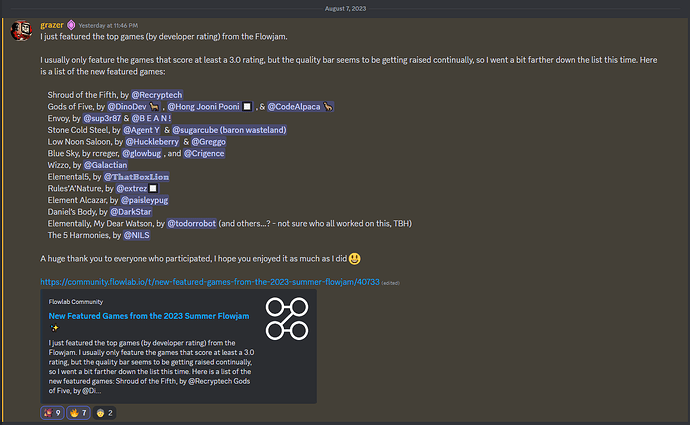Click the grazer username
This screenshot has width=690, height=425.
click(x=52, y=25)
